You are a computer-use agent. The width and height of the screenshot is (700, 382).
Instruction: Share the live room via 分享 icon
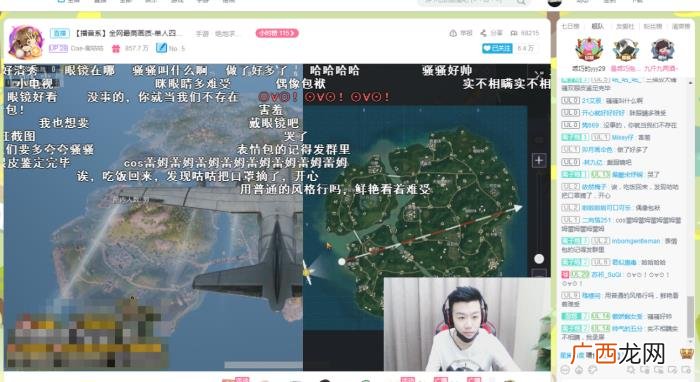coord(483,33)
